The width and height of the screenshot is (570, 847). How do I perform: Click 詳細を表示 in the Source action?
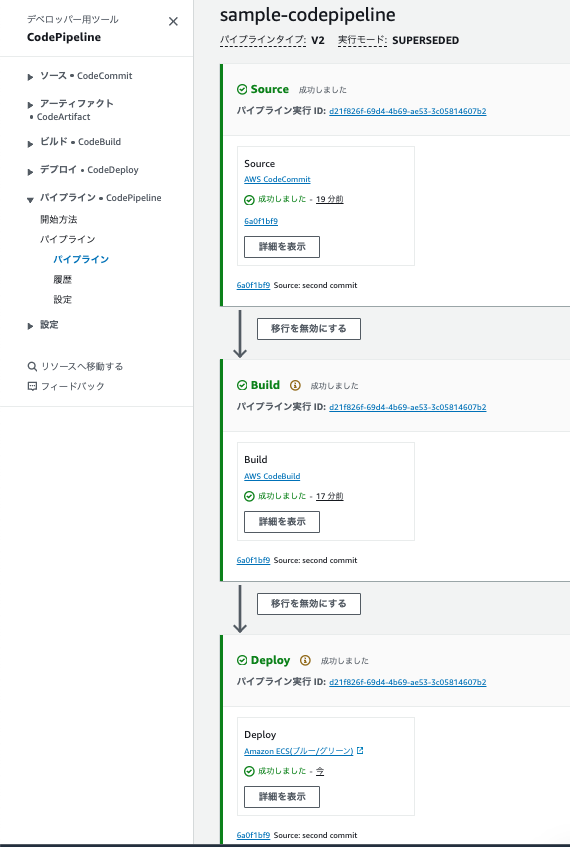pyautogui.click(x=282, y=247)
